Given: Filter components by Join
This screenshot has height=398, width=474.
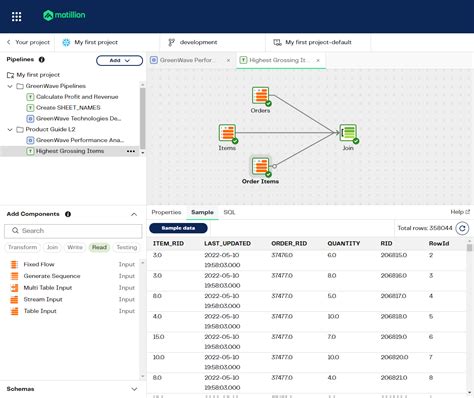Looking at the screenshot, I should coord(52,247).
